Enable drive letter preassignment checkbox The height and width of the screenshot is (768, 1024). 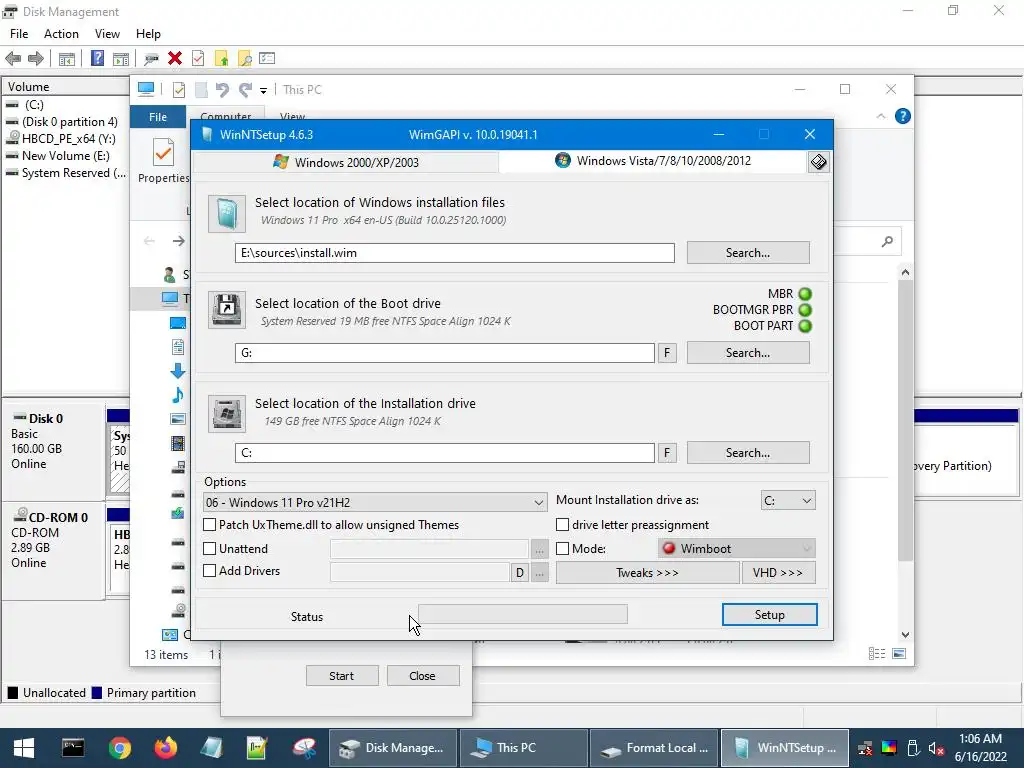pos(562,524)
